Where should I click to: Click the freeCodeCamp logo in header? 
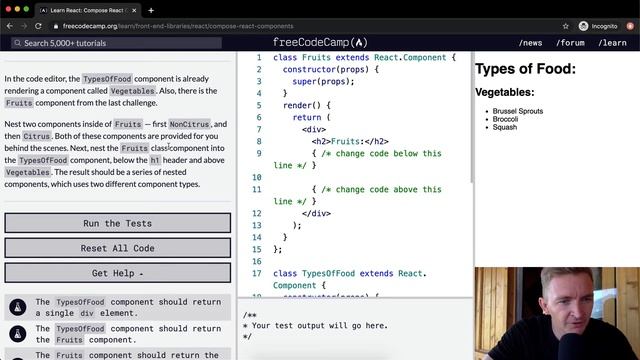pos(320,42)
